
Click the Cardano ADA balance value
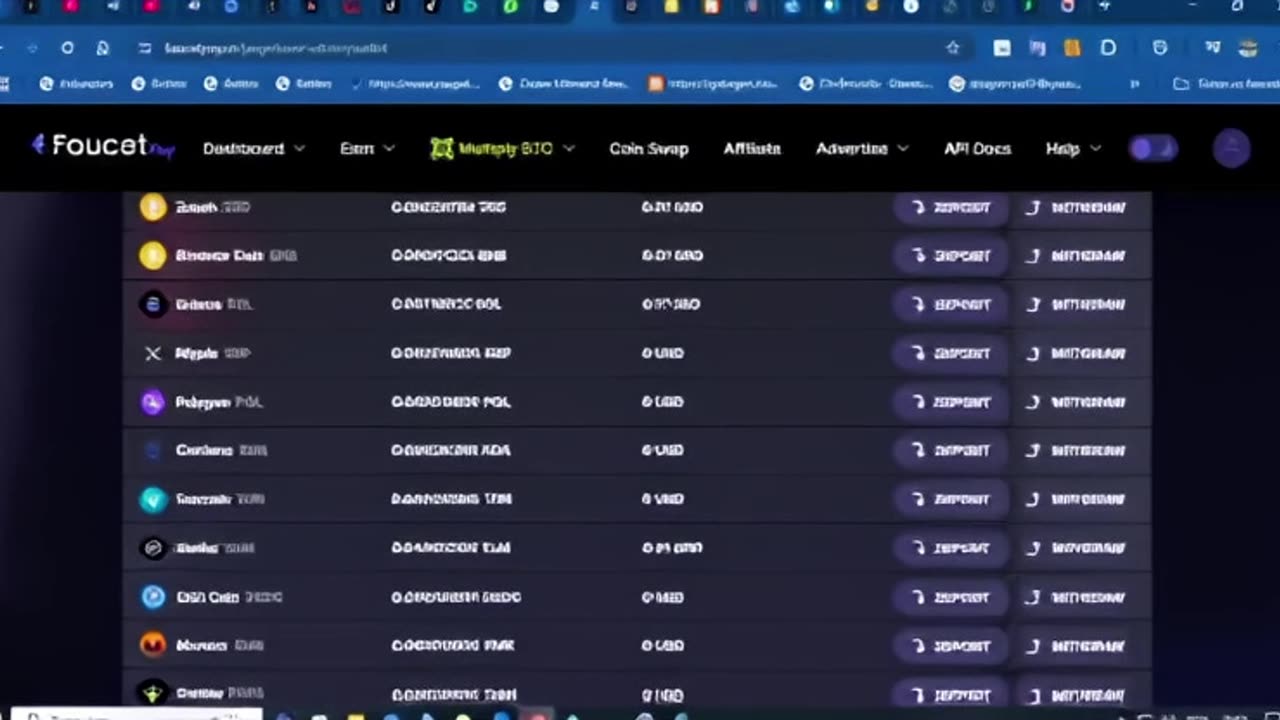coord(451,451)
